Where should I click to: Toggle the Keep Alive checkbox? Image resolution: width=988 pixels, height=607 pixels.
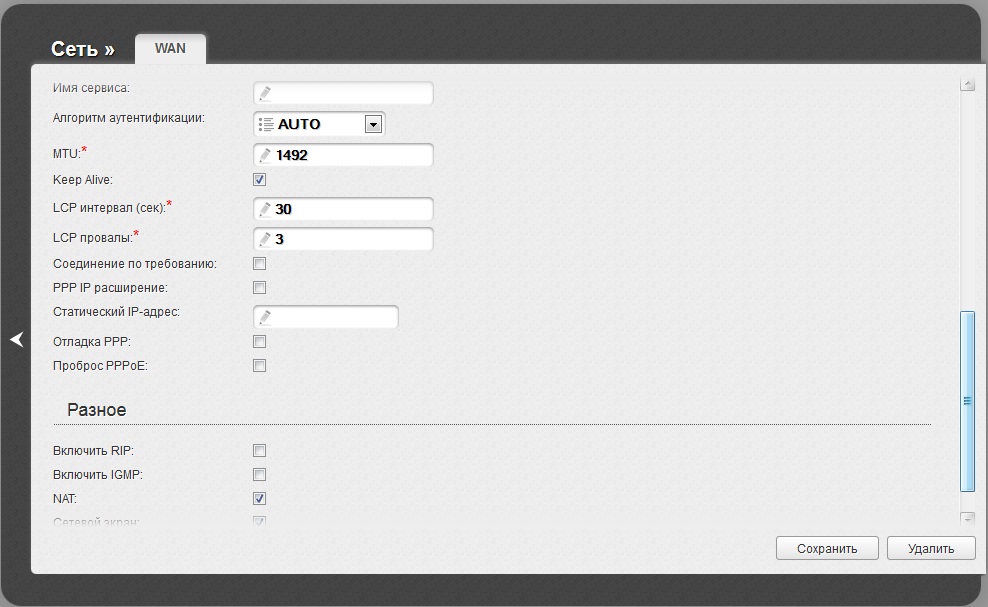click(260, 180)
